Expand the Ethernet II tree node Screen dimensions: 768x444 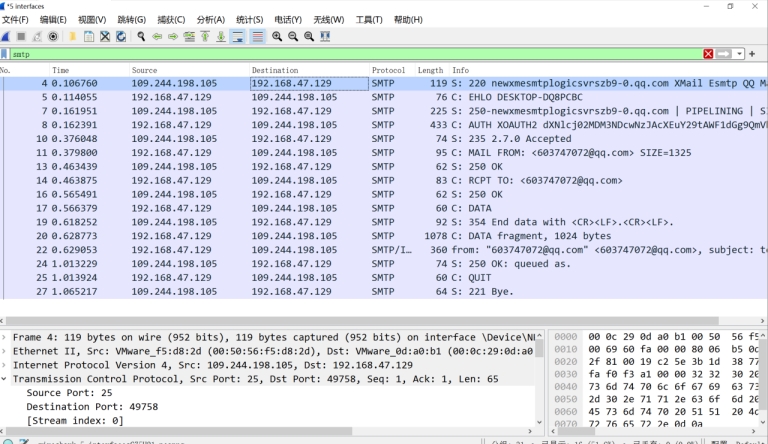tap(6, 352)
